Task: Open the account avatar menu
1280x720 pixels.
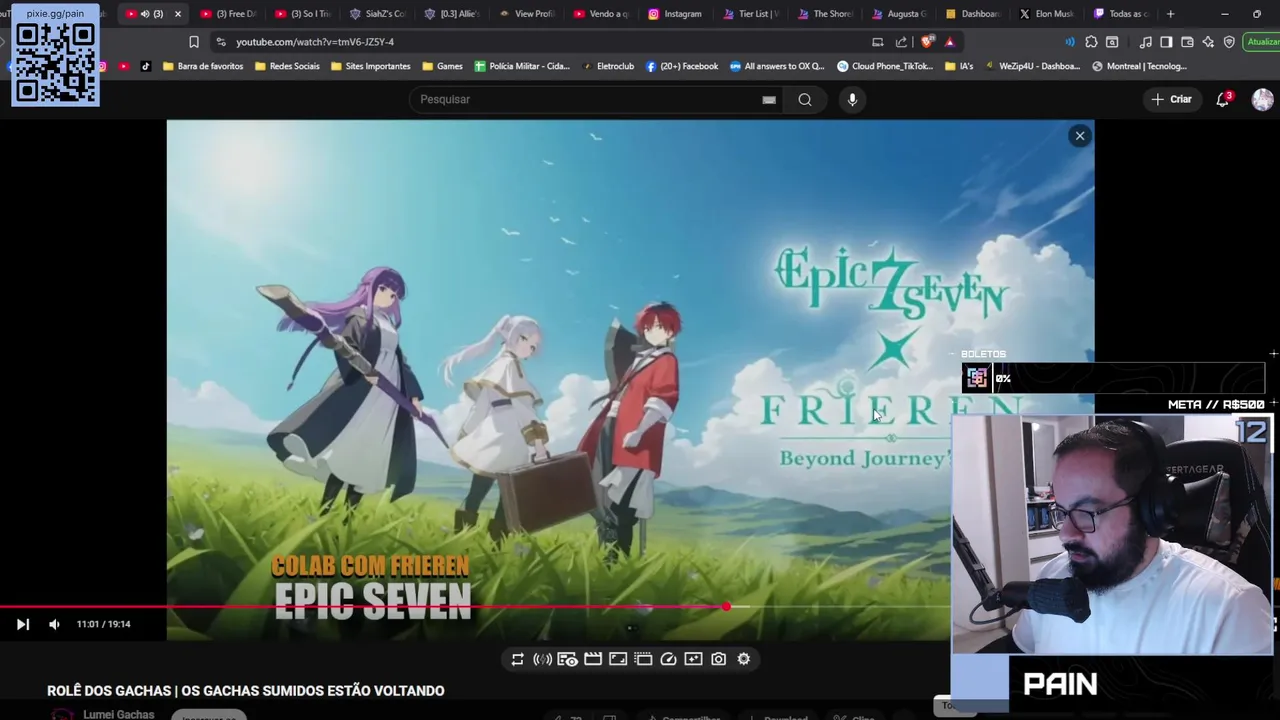Action: (x=1262, y=99)
